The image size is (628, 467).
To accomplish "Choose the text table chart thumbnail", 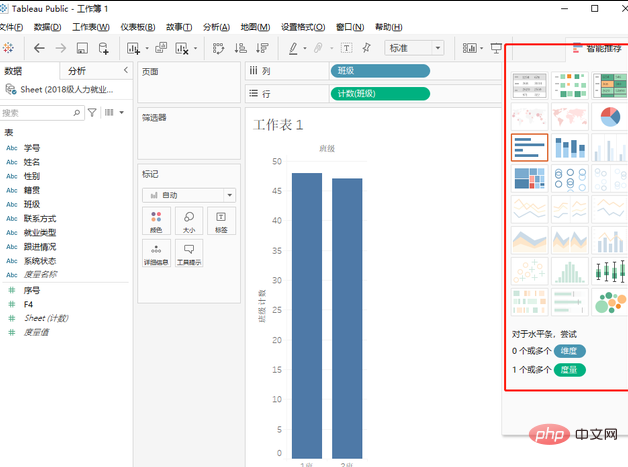I will point(529,85).
